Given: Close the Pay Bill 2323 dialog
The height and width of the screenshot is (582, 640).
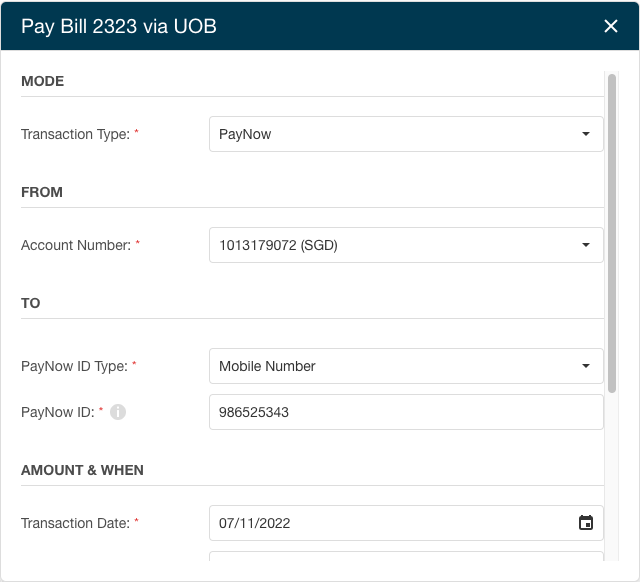Looking at the screenshot, I should point(611,26).
